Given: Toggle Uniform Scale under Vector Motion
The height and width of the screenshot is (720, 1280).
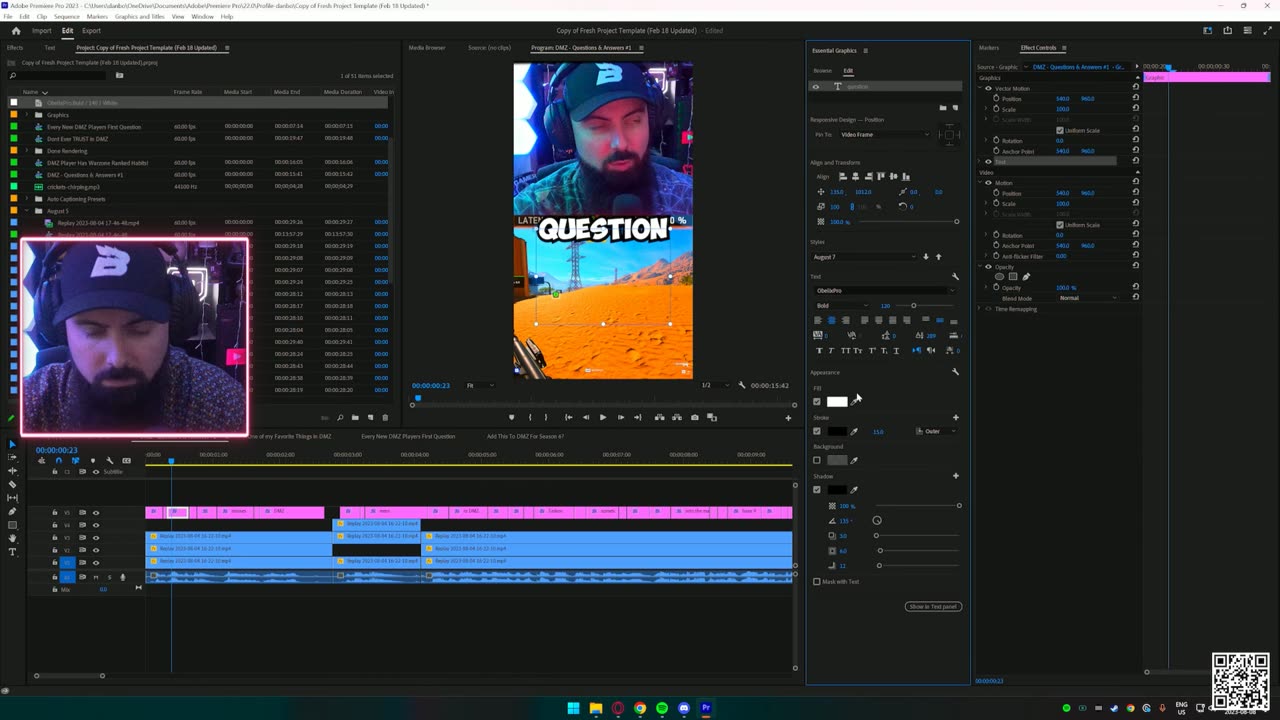Looking at the screenshot, I should point(1060,131).
